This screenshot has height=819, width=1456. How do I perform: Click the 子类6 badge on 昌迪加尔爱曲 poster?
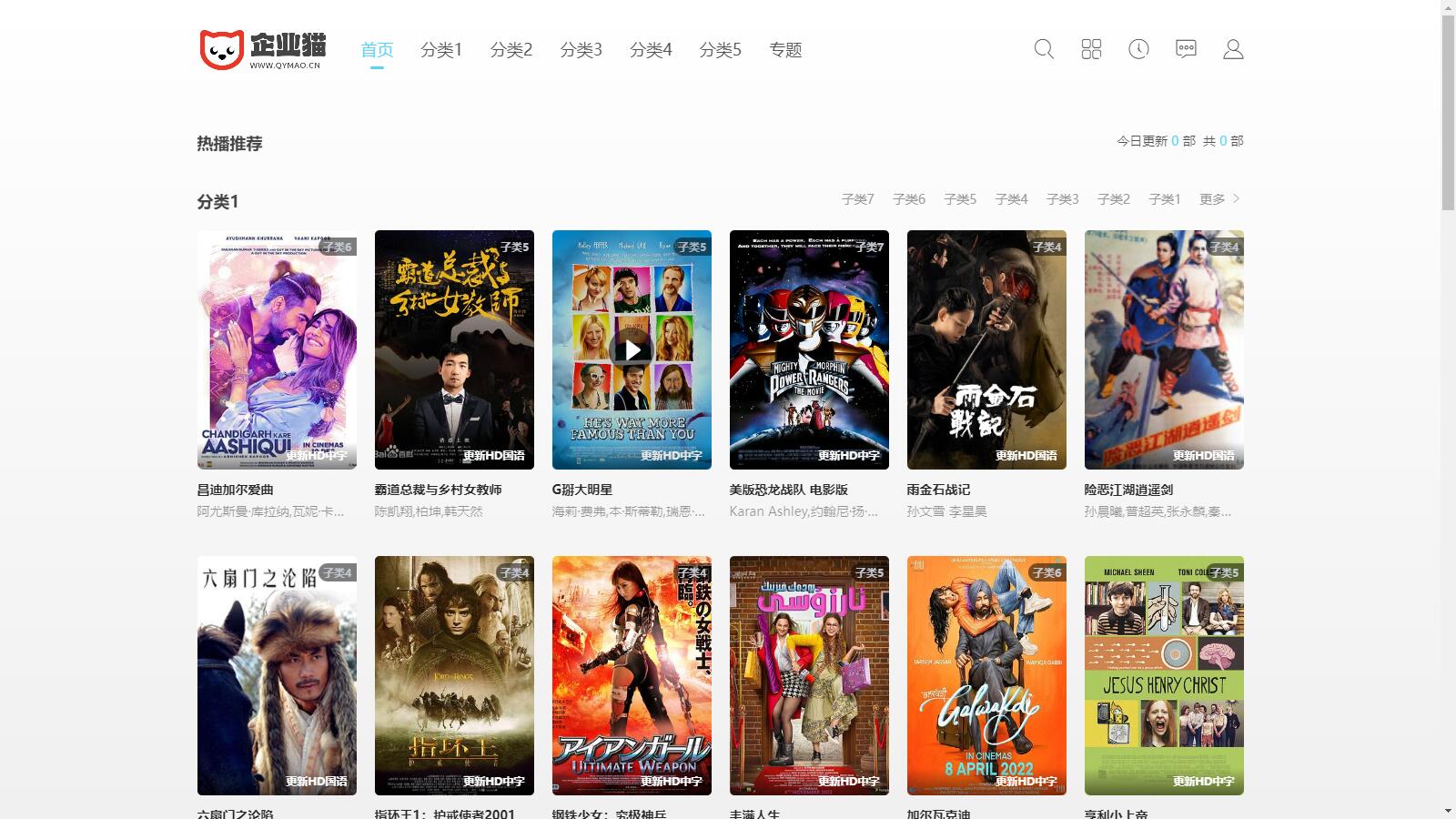coord(337,247)
